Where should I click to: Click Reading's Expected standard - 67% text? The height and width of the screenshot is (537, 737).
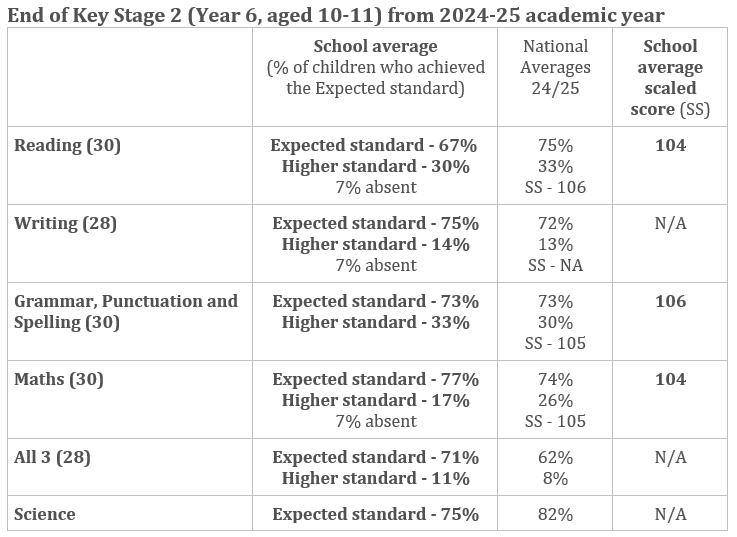tap(375, 145)
